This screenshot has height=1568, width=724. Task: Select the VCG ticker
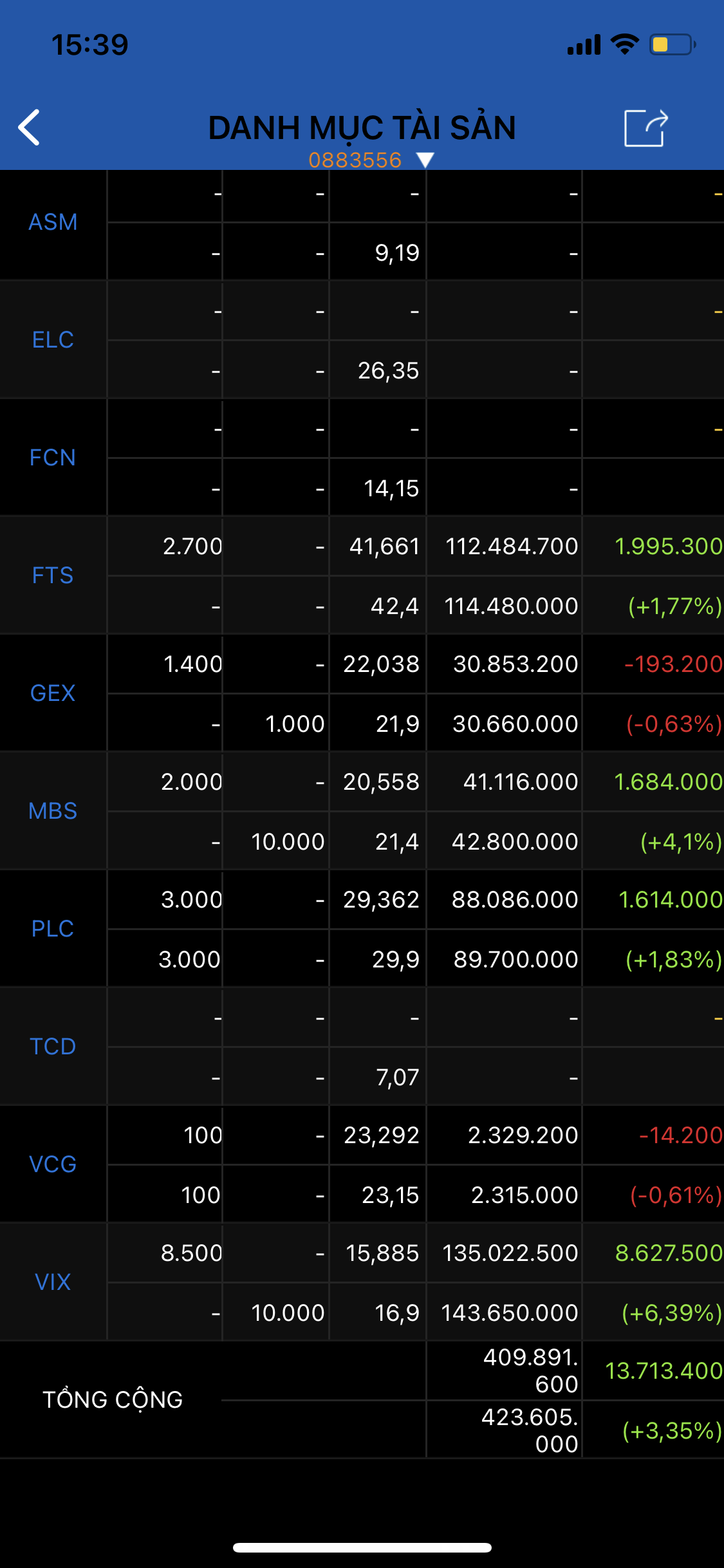pos(53,1164)
